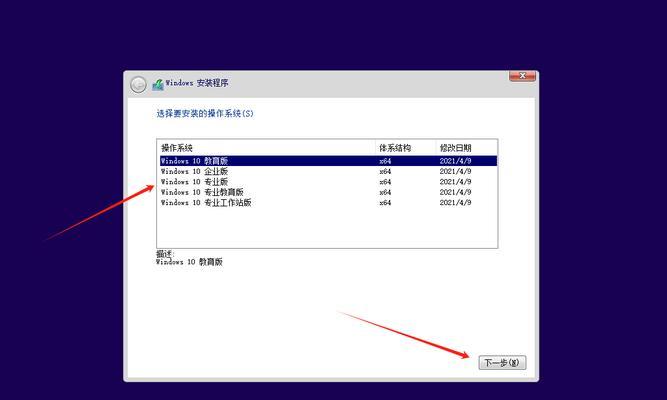This screenshot has width=667, height=400.
Task: Select the Windows 10 教育版 row
Action: (x=328, y=161)
